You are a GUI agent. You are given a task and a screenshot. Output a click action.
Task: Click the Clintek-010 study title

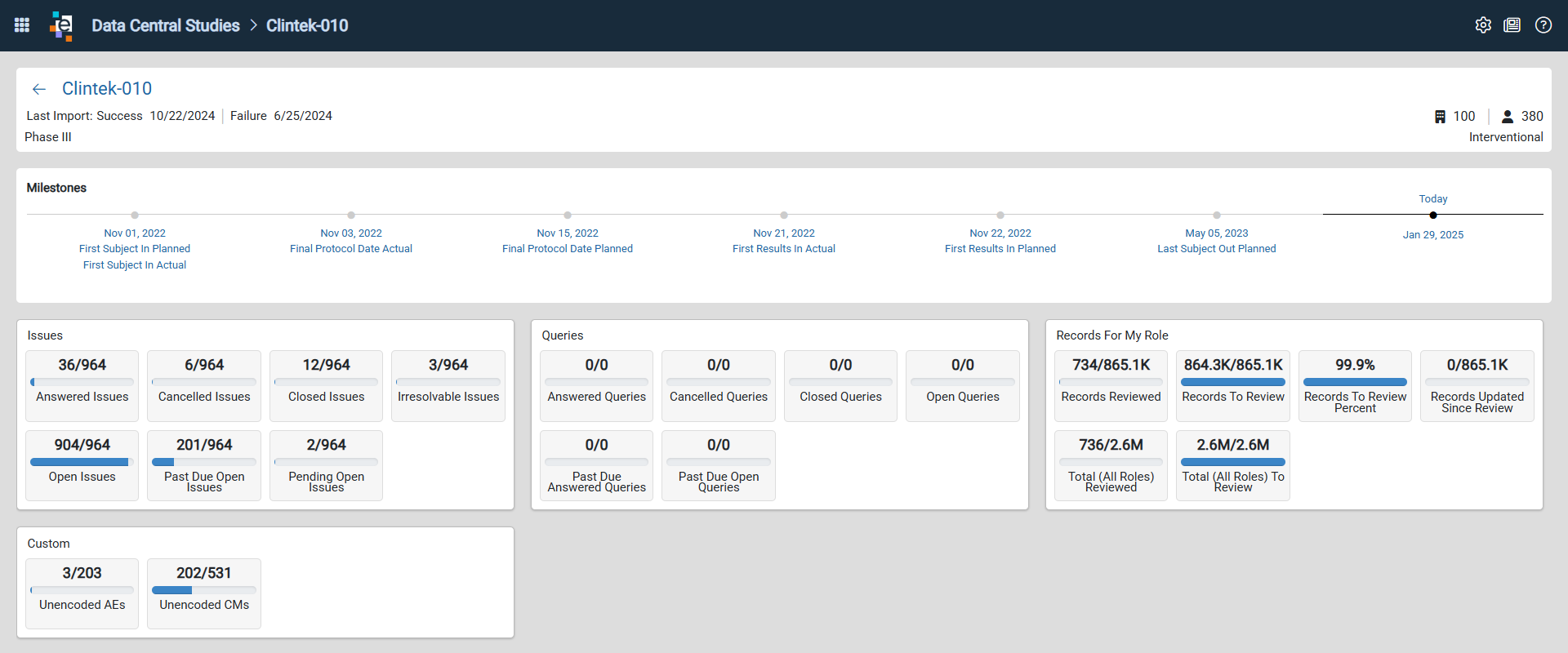click(107, 88)
